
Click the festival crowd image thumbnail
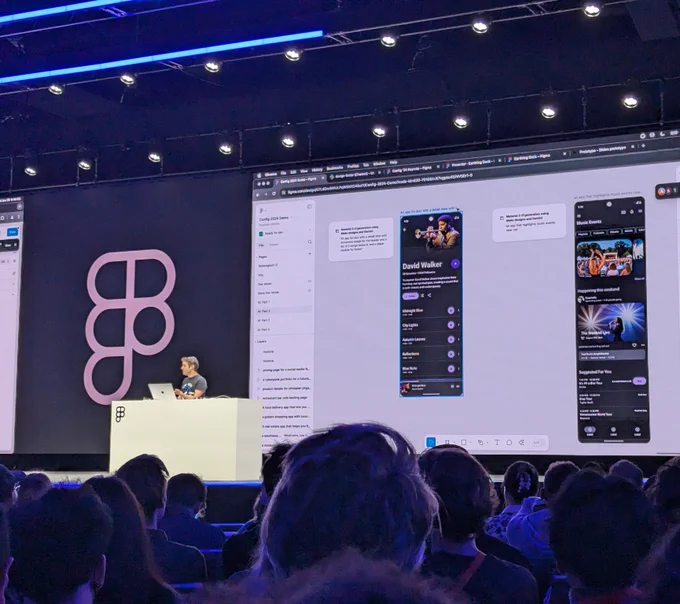[x=604, y=258]
